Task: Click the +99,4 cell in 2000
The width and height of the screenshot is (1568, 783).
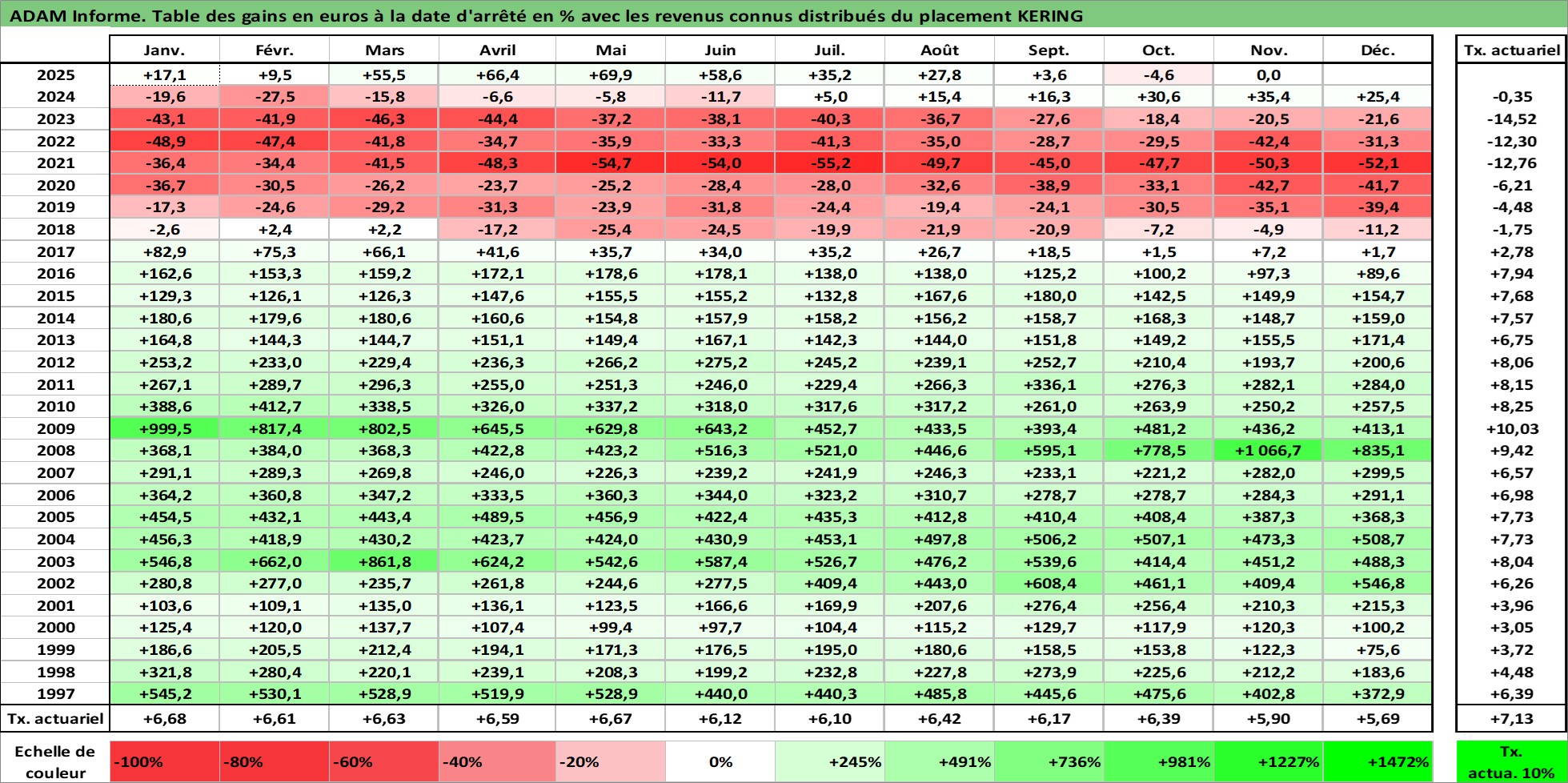Action: [611, 627]
